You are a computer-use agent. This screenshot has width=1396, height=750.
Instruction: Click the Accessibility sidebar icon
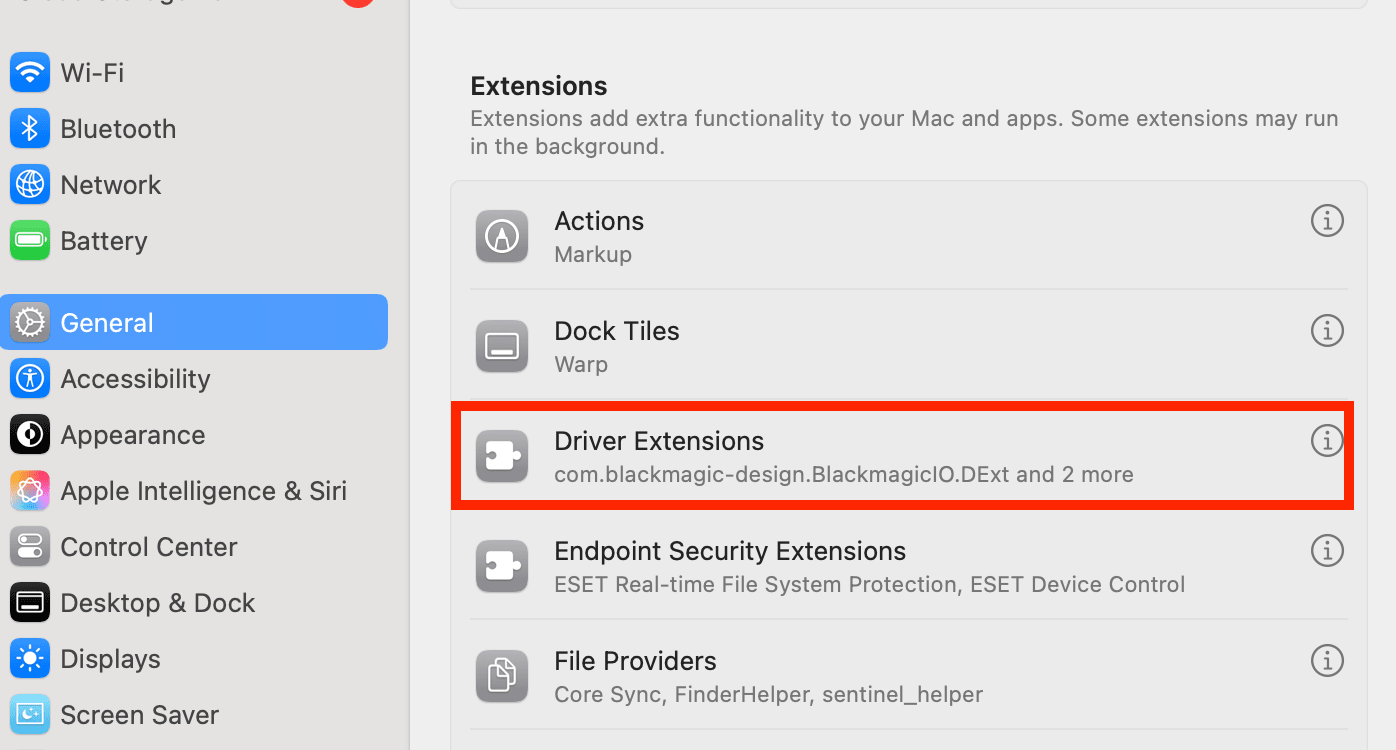click(30, 379)
